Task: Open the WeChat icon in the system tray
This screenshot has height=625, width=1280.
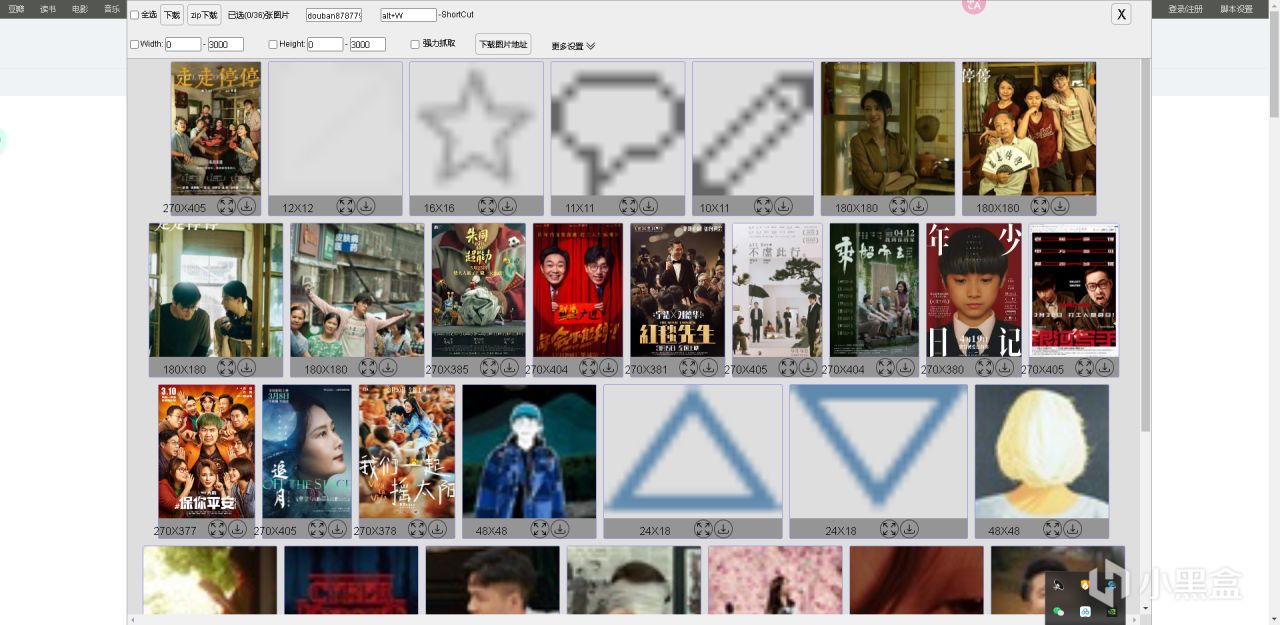Action: (1058, 611)
